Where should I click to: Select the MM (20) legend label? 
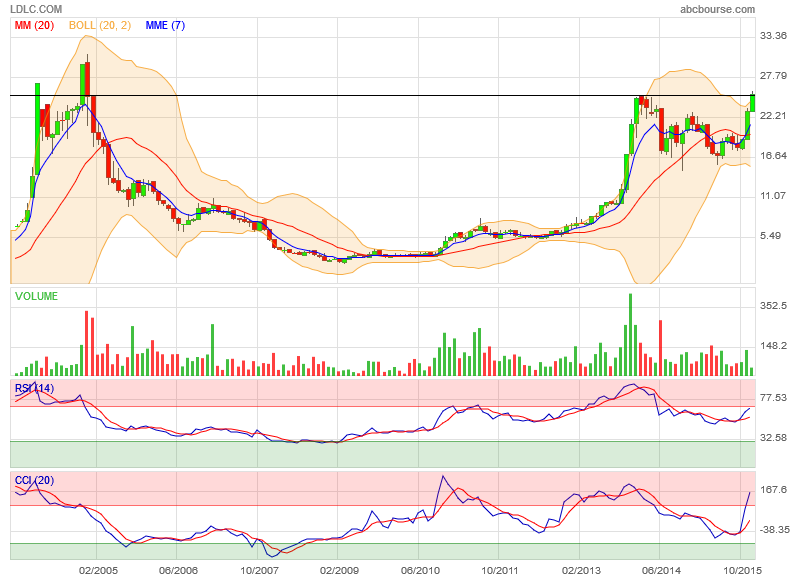point(34,25)
